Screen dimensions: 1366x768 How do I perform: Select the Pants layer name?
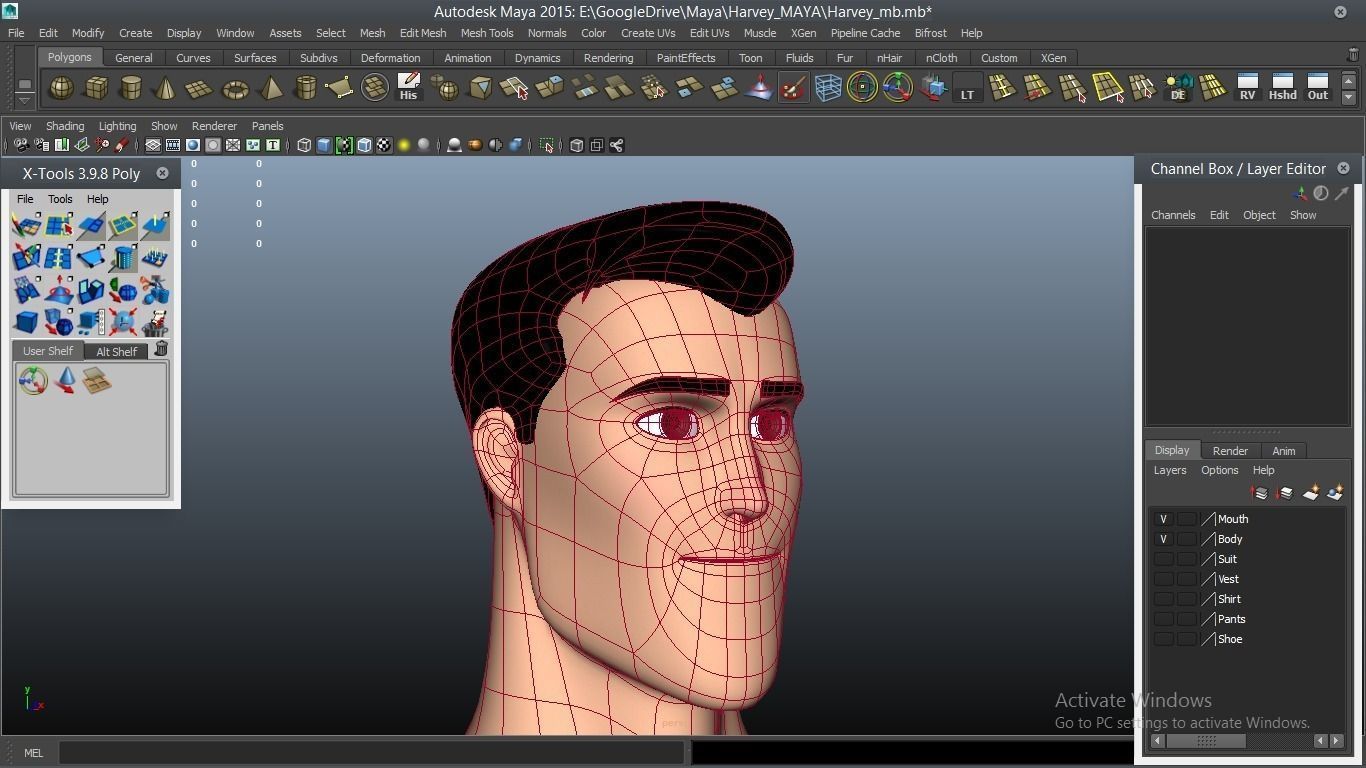[x=1231, y=619]
